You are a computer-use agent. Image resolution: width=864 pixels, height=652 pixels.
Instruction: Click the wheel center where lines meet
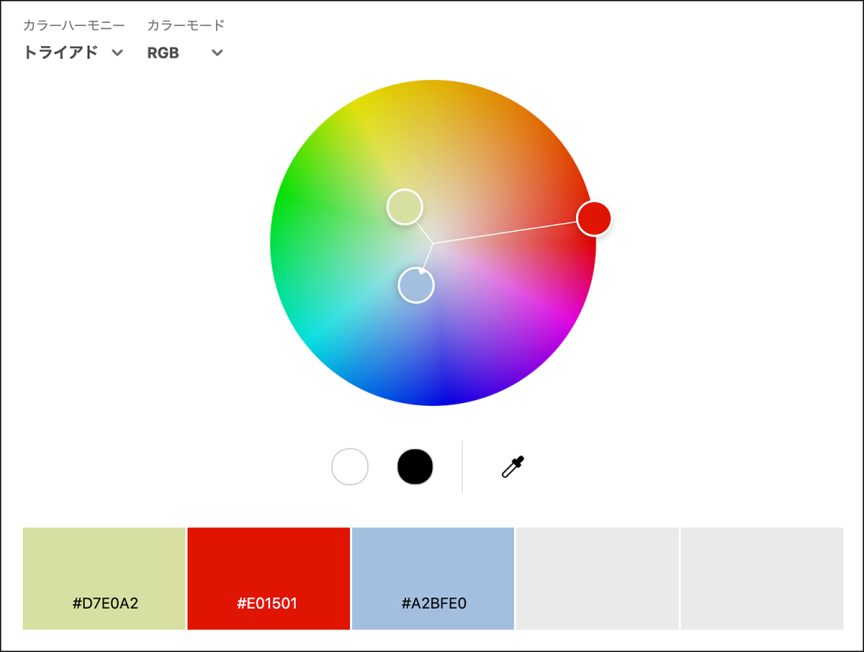(432, 242)
